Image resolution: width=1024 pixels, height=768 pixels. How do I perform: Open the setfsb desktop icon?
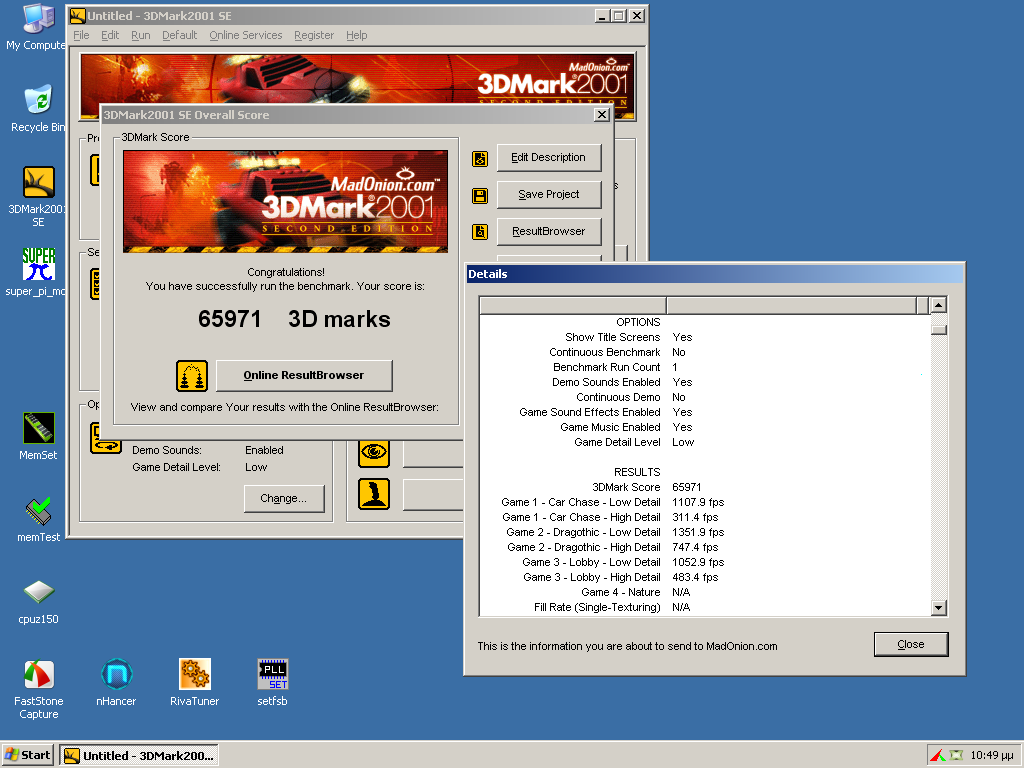272,674
